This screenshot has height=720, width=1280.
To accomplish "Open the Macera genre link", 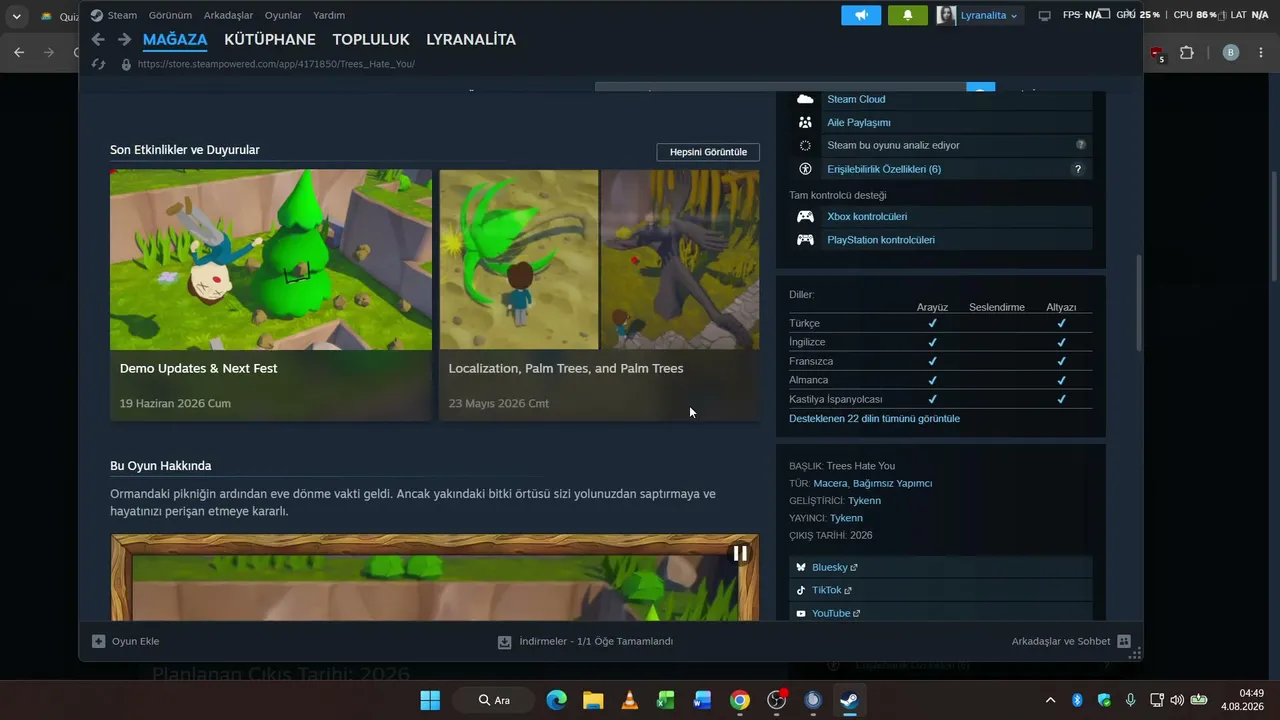I will (829, 483).
